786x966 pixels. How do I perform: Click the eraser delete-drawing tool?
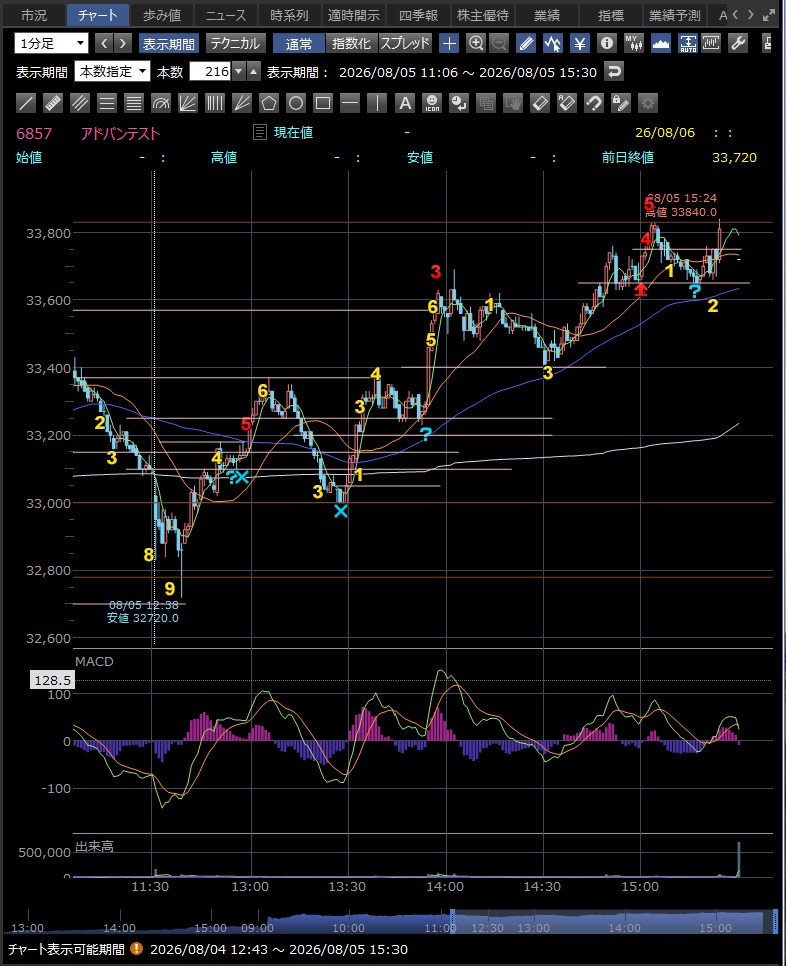[x=540, y=103]
